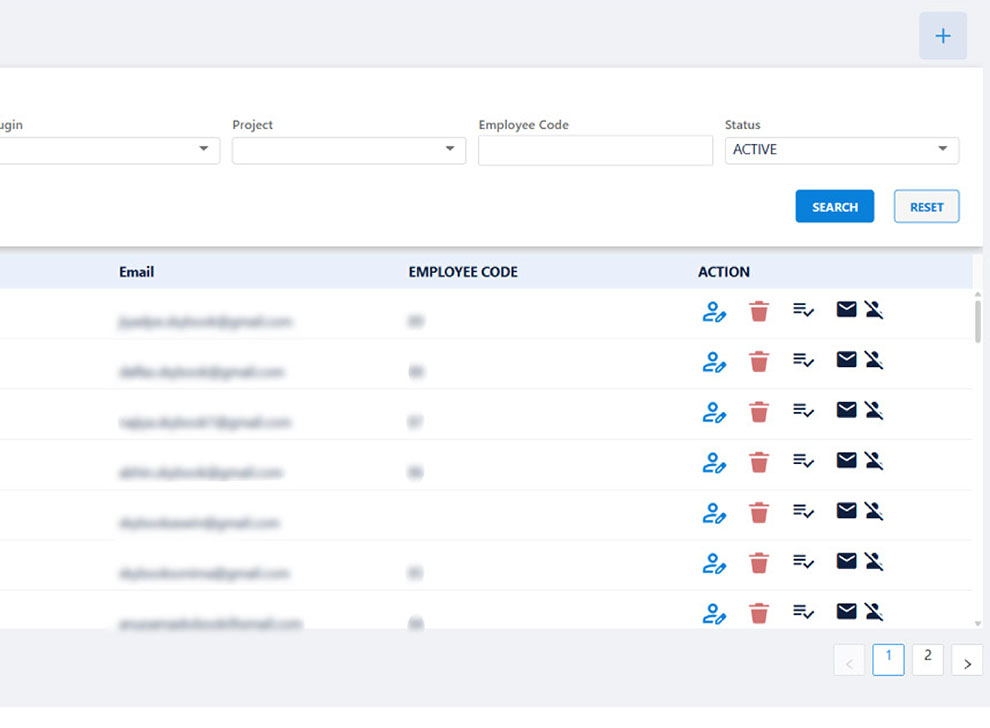Click edit user icon in first row
990x728 pixels.
pos(713,311)
